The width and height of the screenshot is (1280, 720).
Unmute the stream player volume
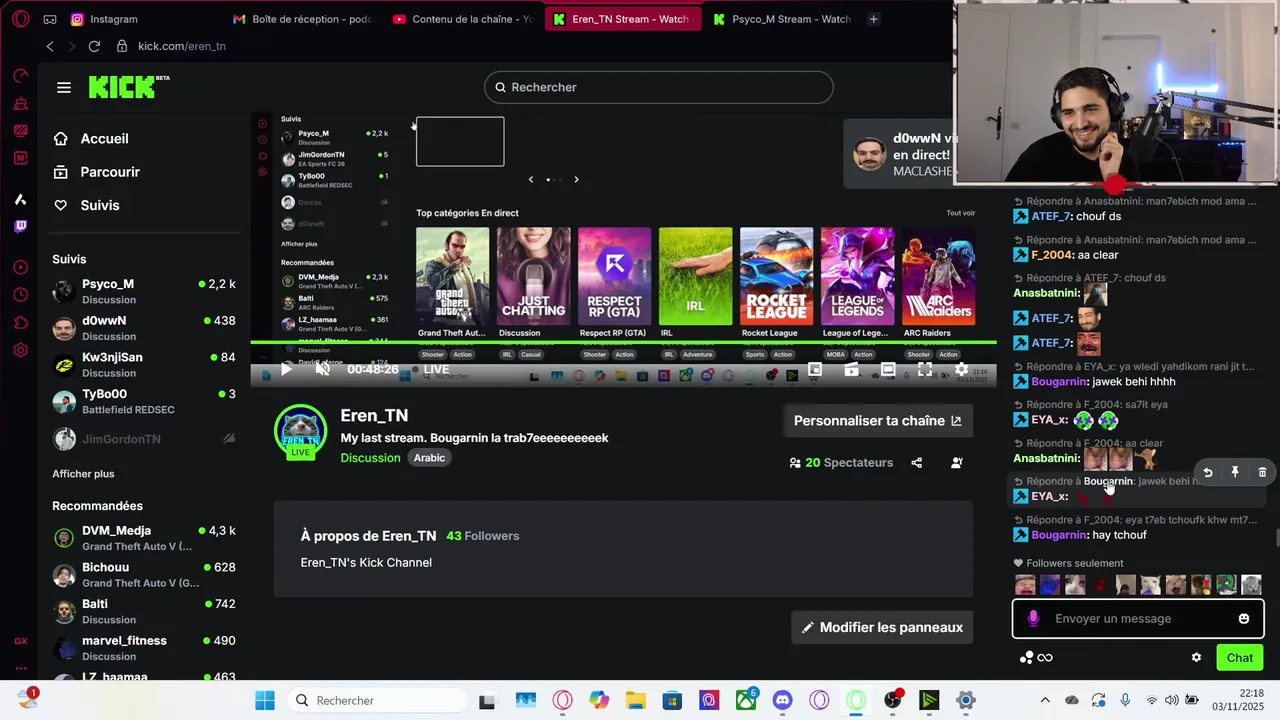[323, 369]
